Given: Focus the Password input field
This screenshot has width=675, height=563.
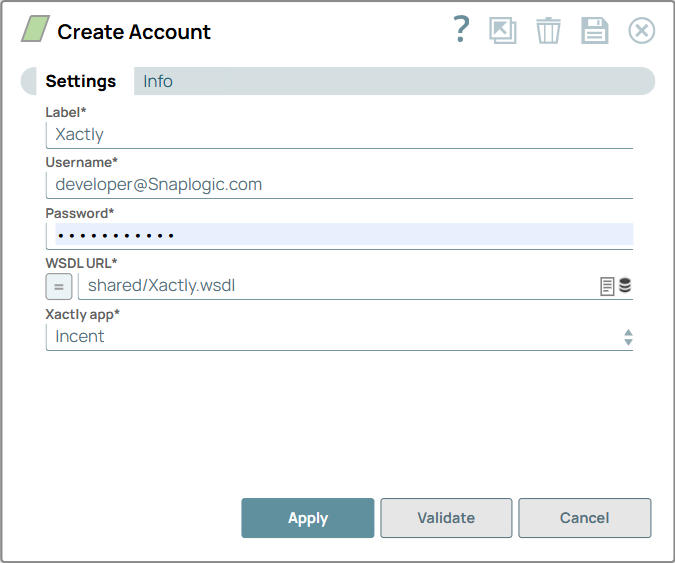Looking at the screenshot, I should tap(339, 235).
